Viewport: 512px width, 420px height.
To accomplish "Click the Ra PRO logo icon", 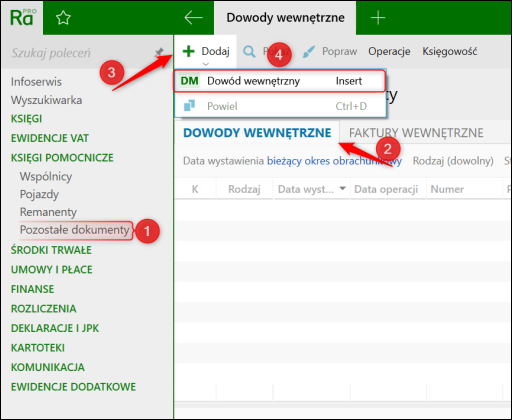I will coord(22,18).
